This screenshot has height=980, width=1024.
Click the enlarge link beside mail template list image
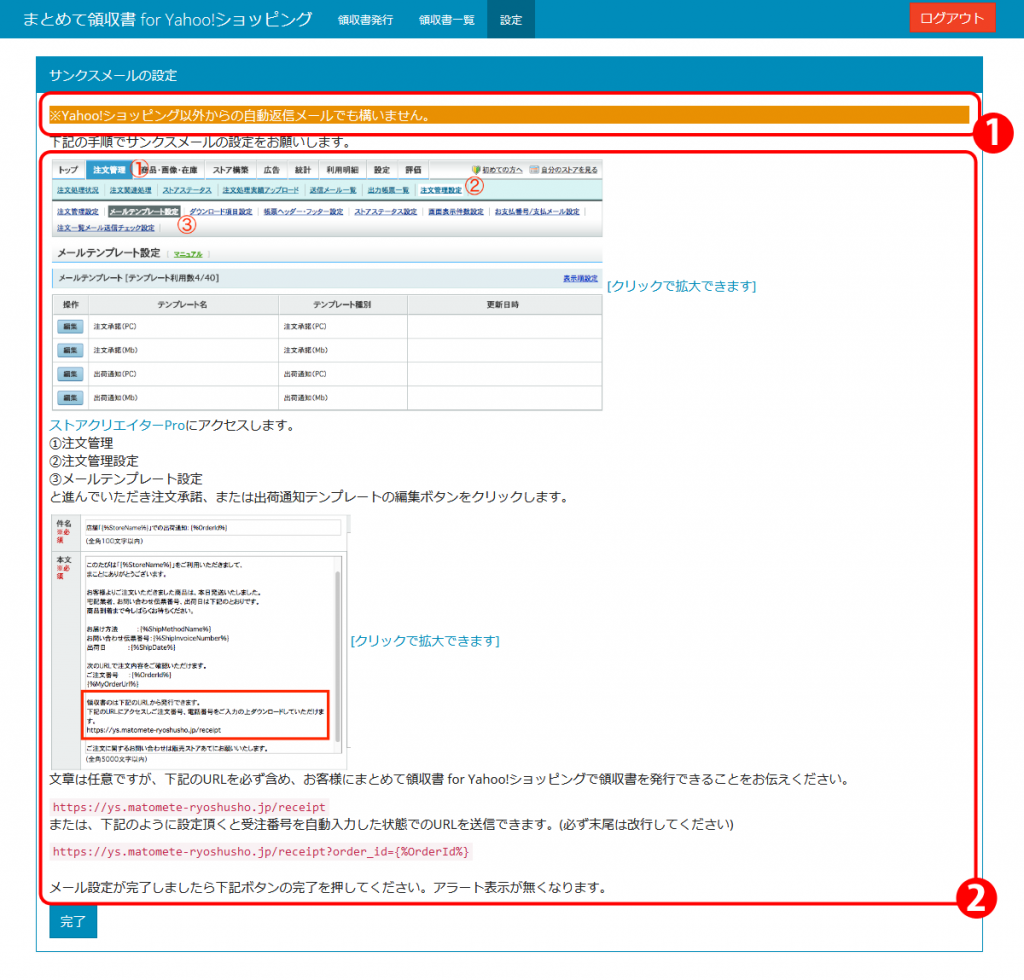coord(681,286)
